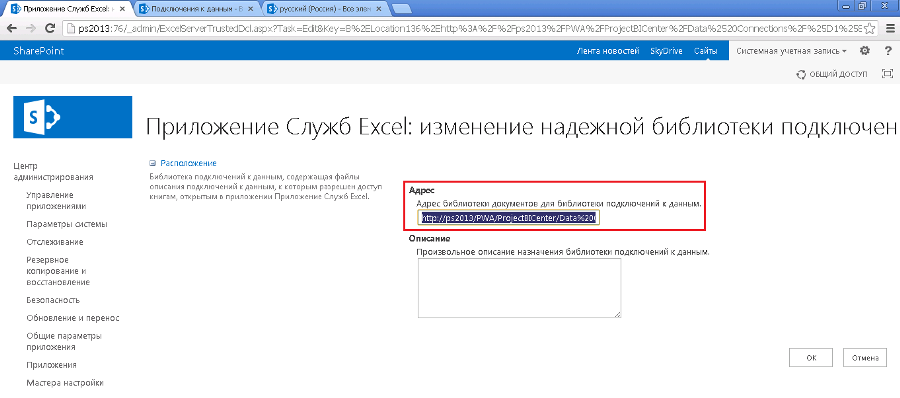Open a new browser tab
This screenshot has height=398, width=900.
[x=402, y=9]
